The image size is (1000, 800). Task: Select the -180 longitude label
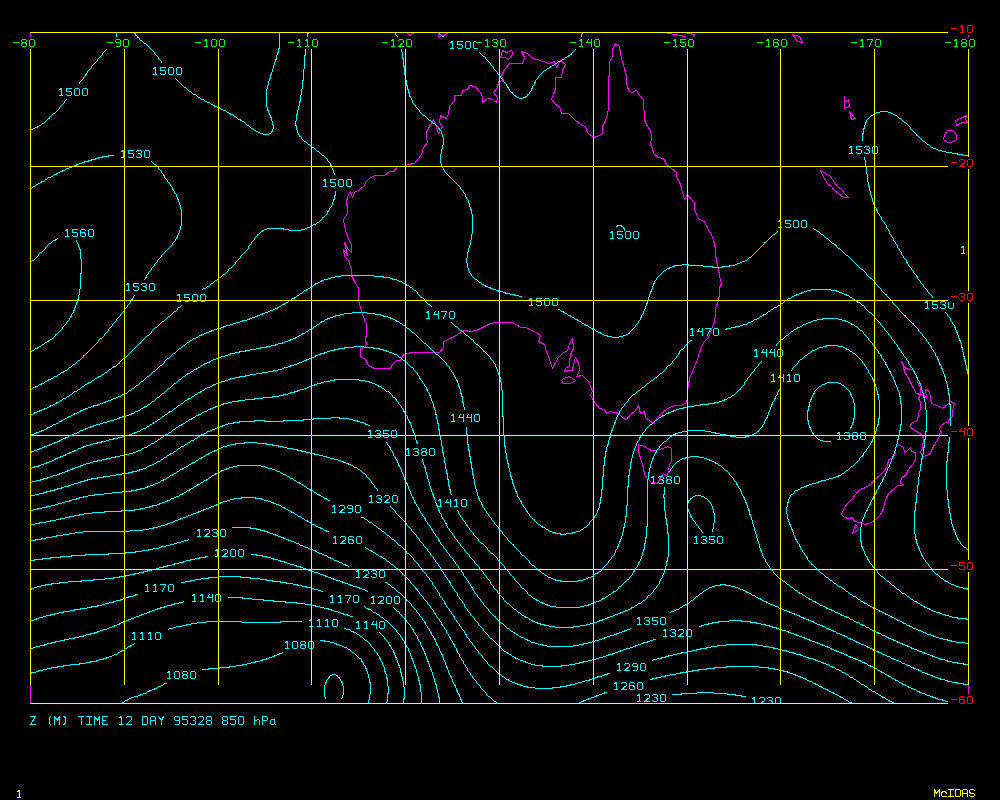click(961, 43)
